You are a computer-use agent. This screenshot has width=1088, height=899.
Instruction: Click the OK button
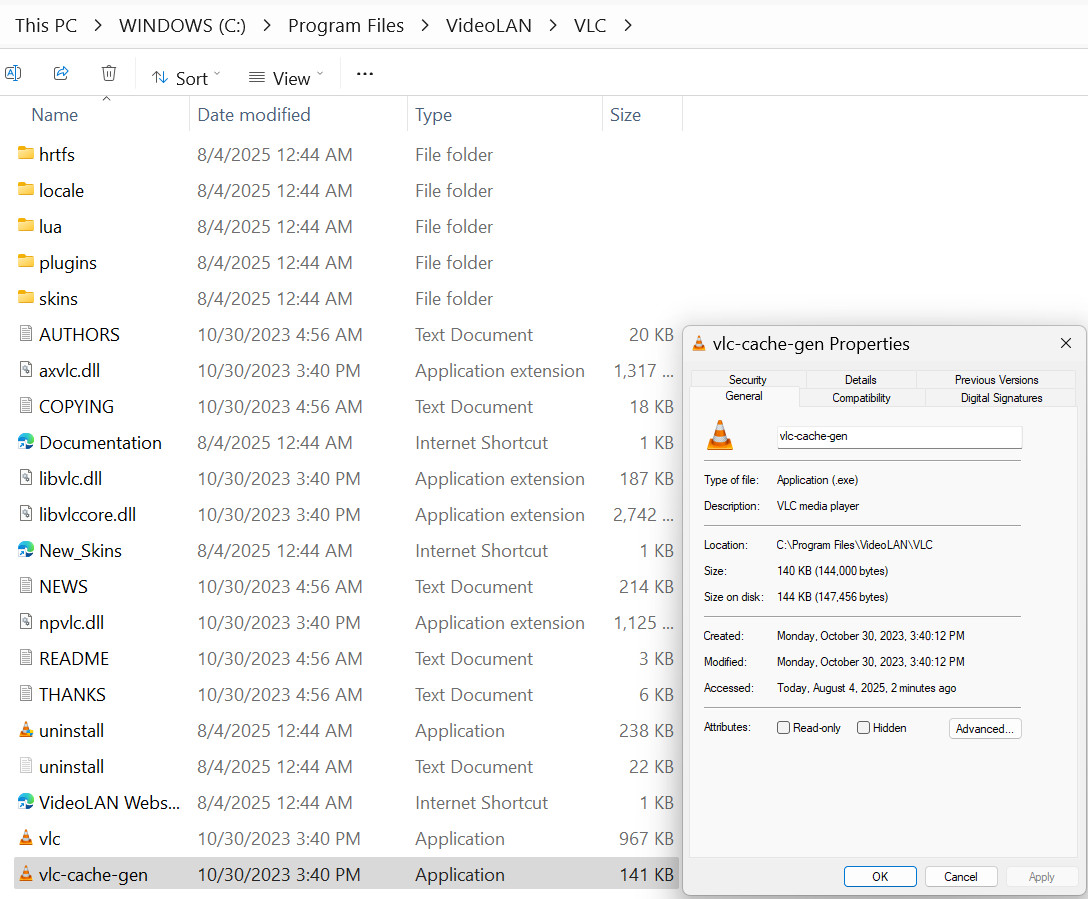point(880,876)
